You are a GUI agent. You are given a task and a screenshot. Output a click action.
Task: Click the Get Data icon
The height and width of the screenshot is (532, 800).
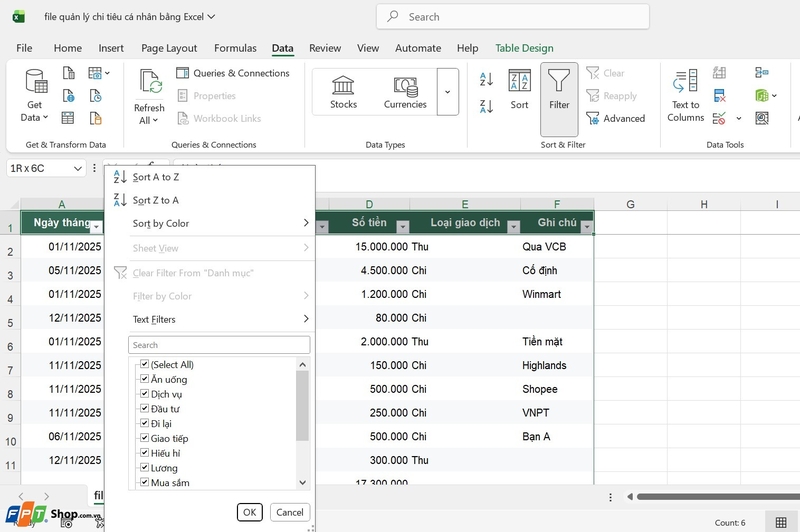(x=36, y=81)
